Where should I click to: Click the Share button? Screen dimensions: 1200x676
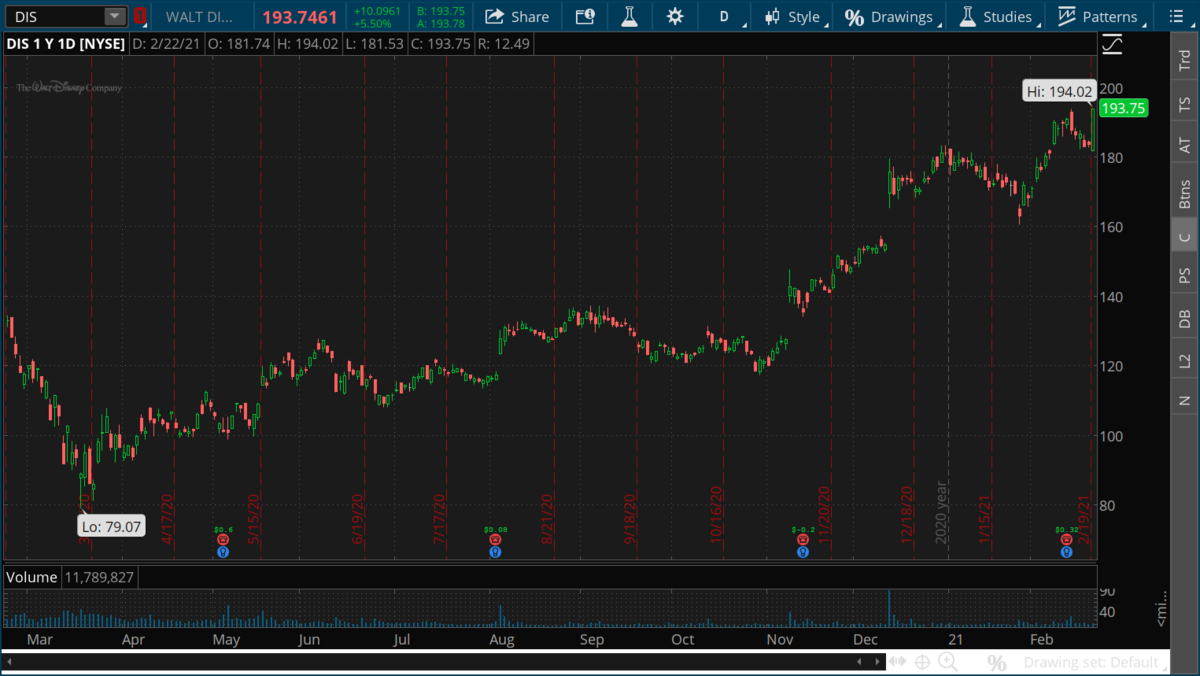517,16
